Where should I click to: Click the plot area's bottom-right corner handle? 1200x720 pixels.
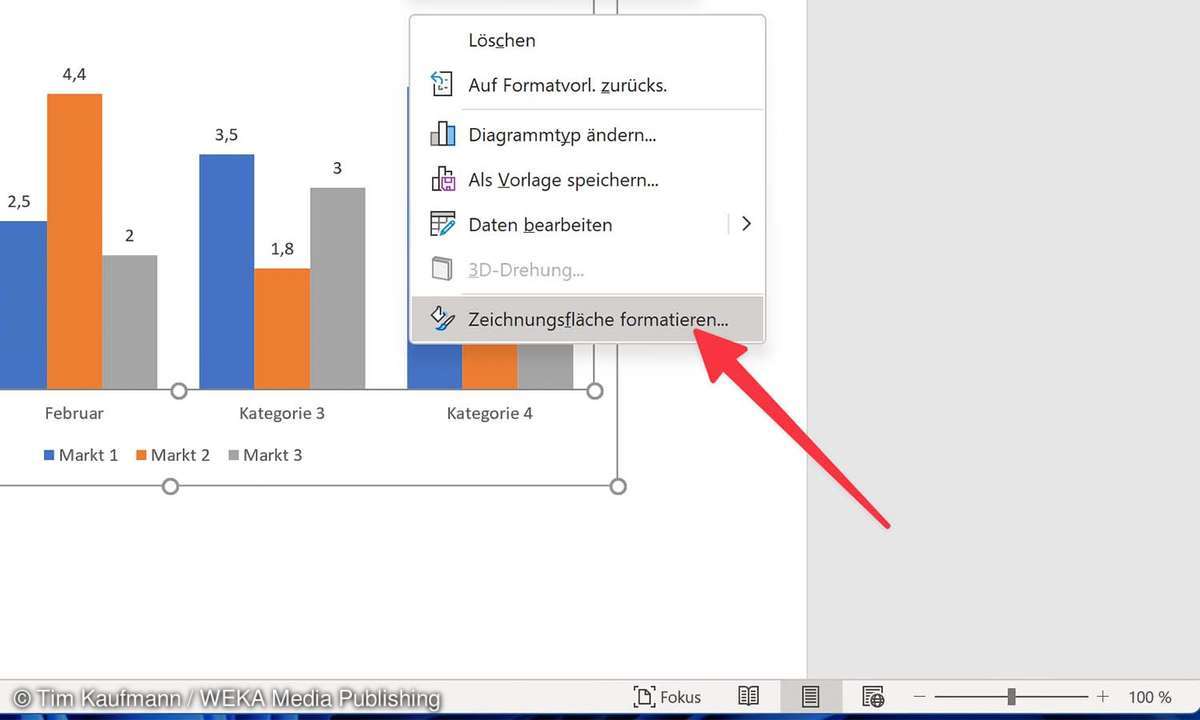coord(594,390)
